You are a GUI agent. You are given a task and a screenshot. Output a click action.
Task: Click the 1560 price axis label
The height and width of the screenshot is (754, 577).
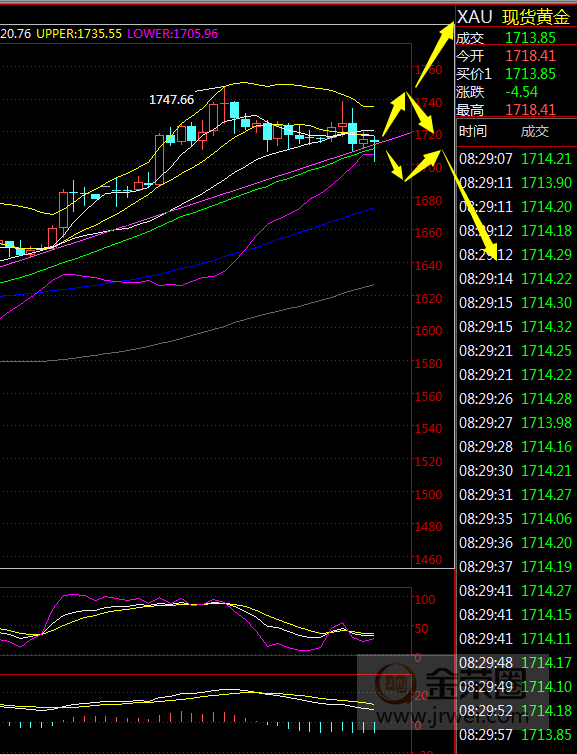point(429,396)
